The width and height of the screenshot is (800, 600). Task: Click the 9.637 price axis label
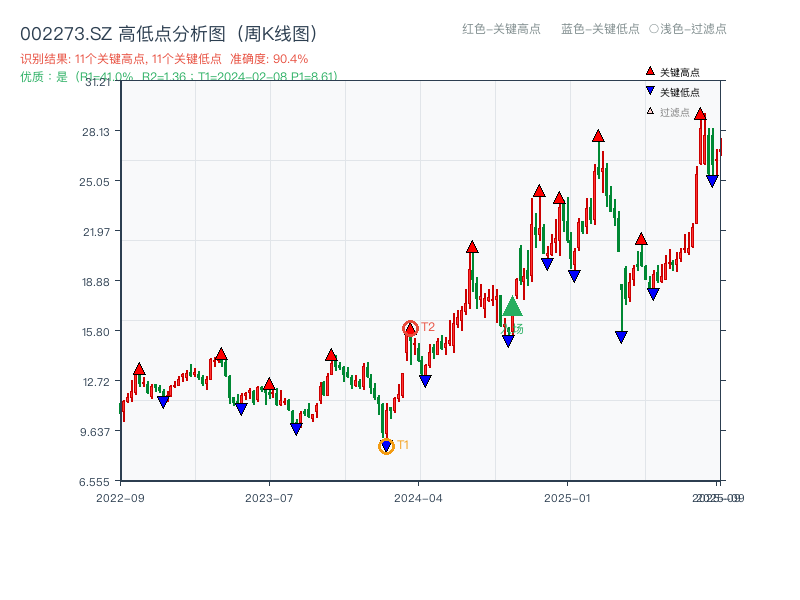tap(95, 432)
